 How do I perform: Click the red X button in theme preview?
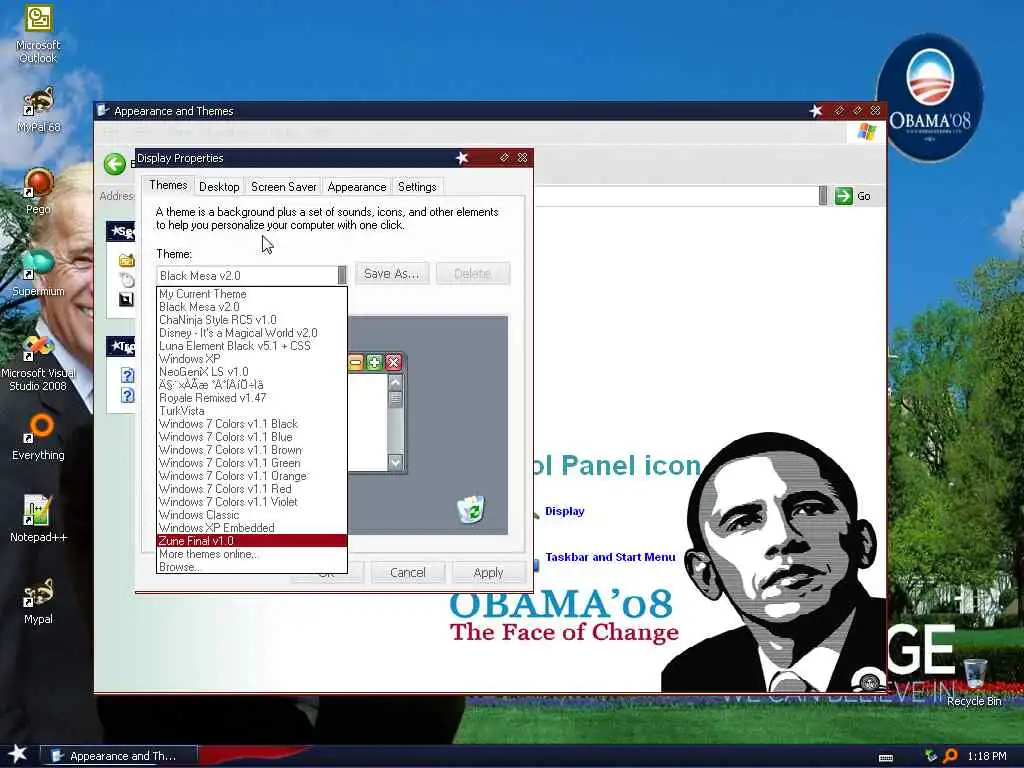coord(393,362)
